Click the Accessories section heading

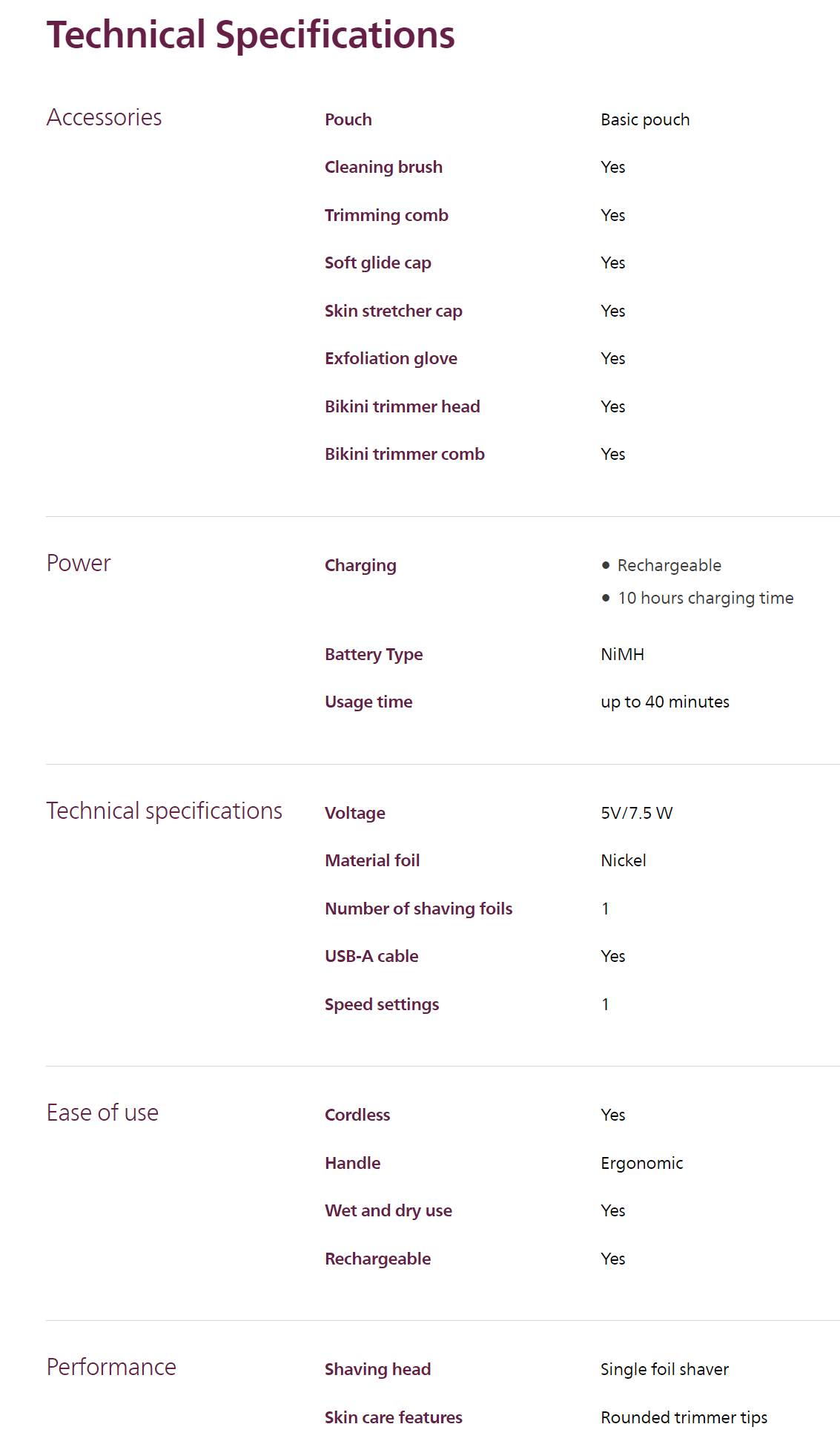point(104,118)
